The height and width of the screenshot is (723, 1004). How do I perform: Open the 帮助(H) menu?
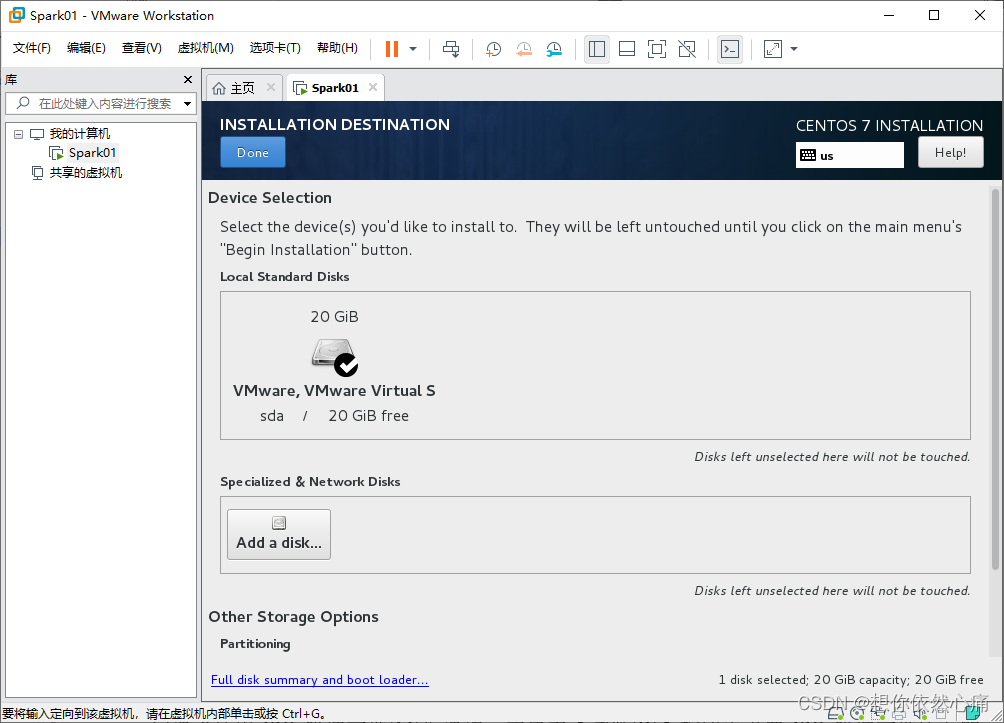click(337, 48)
